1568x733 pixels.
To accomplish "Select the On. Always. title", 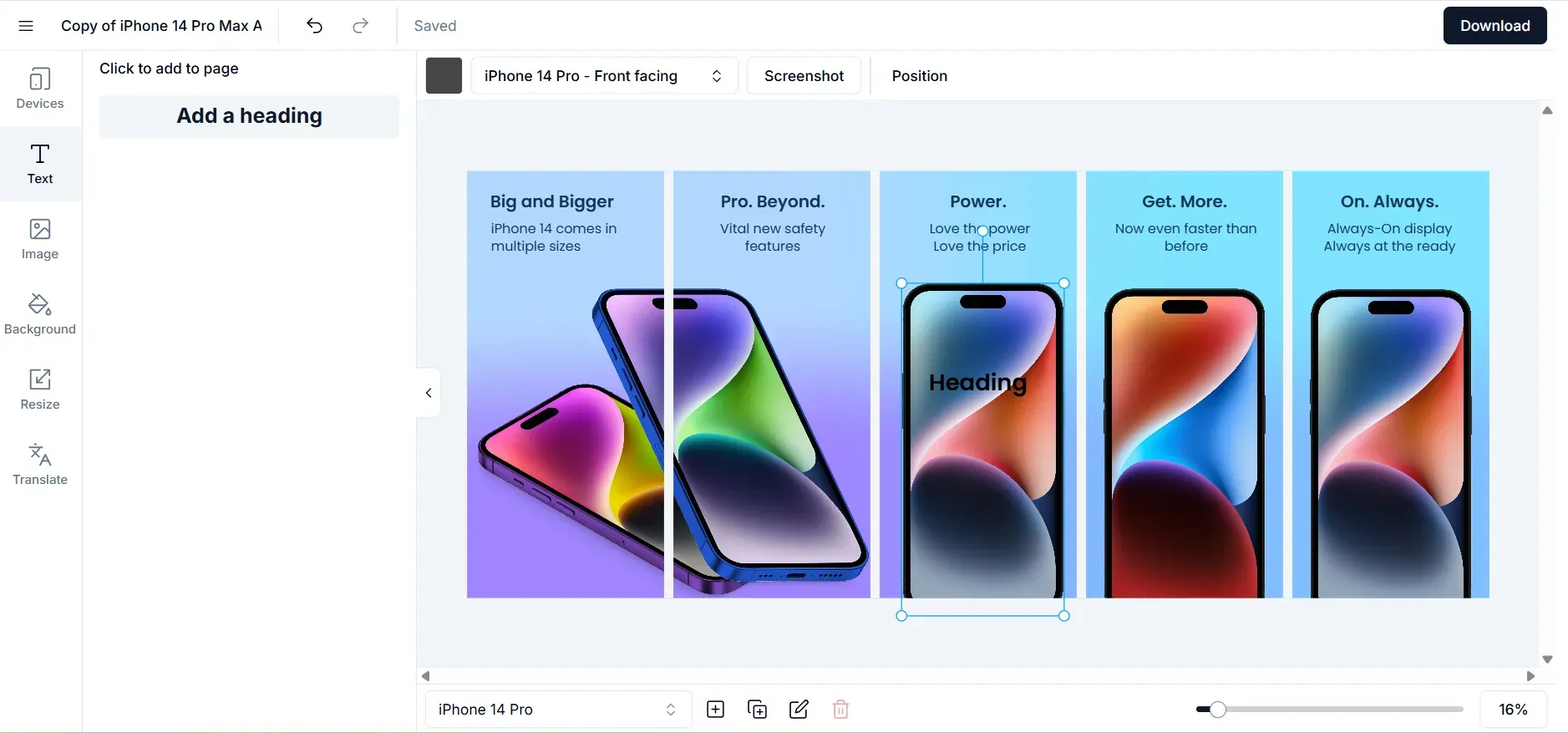I will [1390, 201].
